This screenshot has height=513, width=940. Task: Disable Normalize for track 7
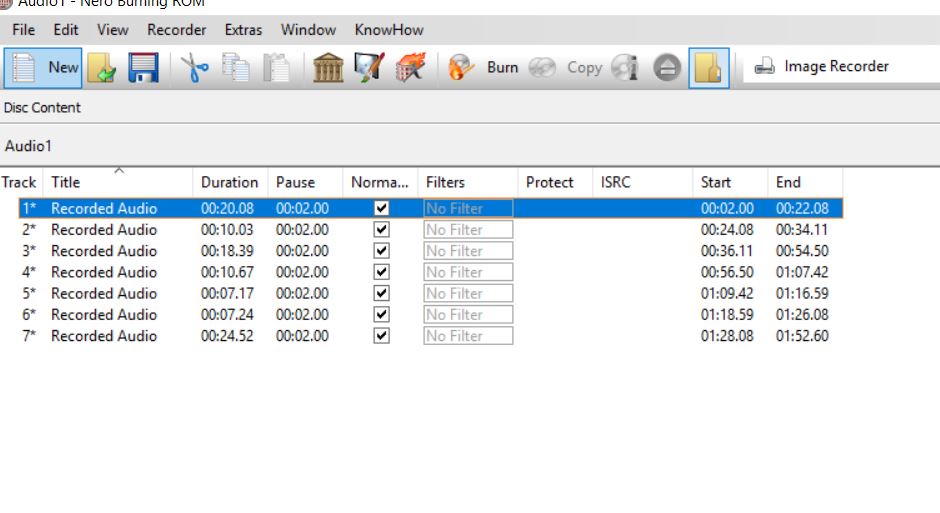[x=381, y=336]
